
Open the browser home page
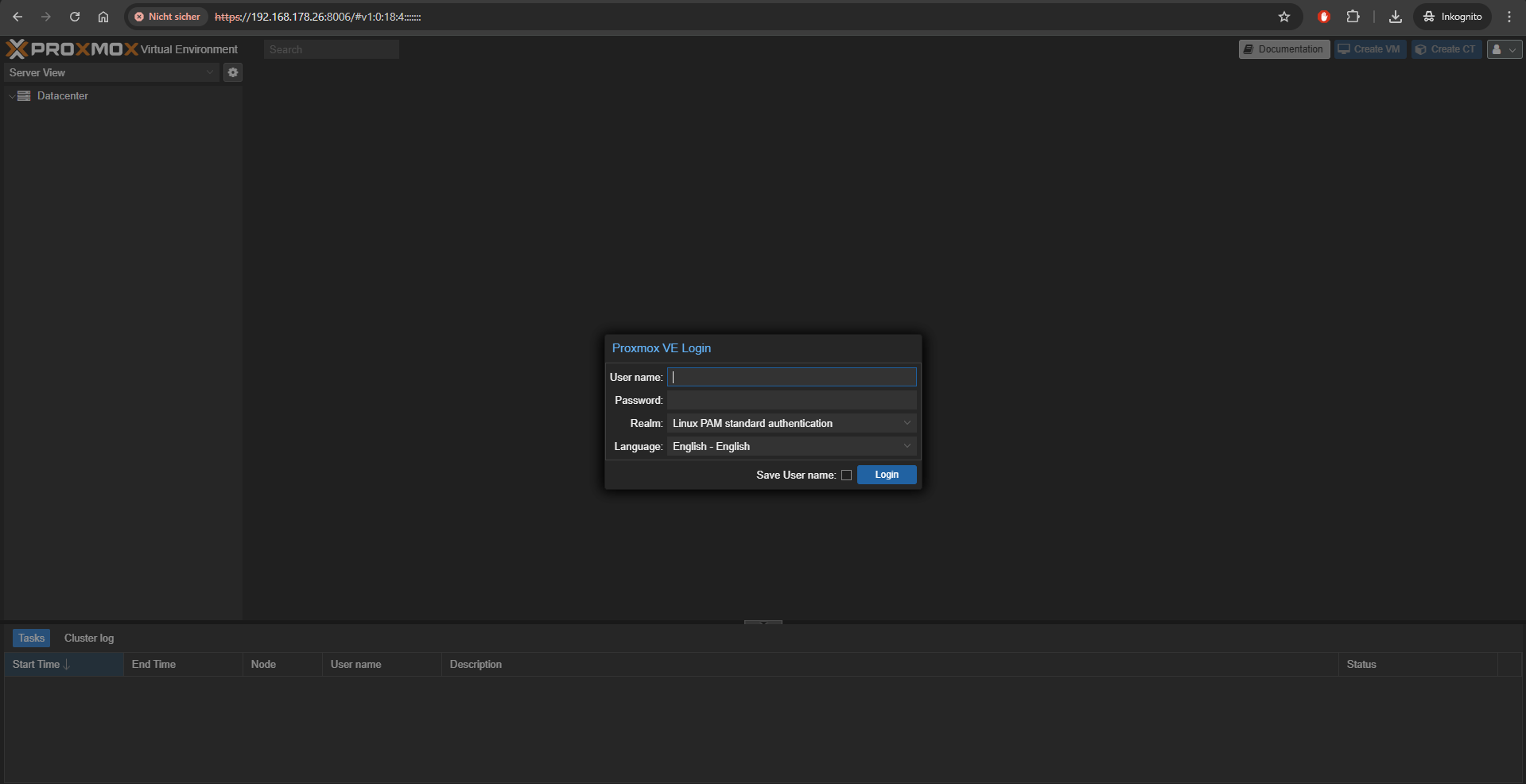click(103, 17)
